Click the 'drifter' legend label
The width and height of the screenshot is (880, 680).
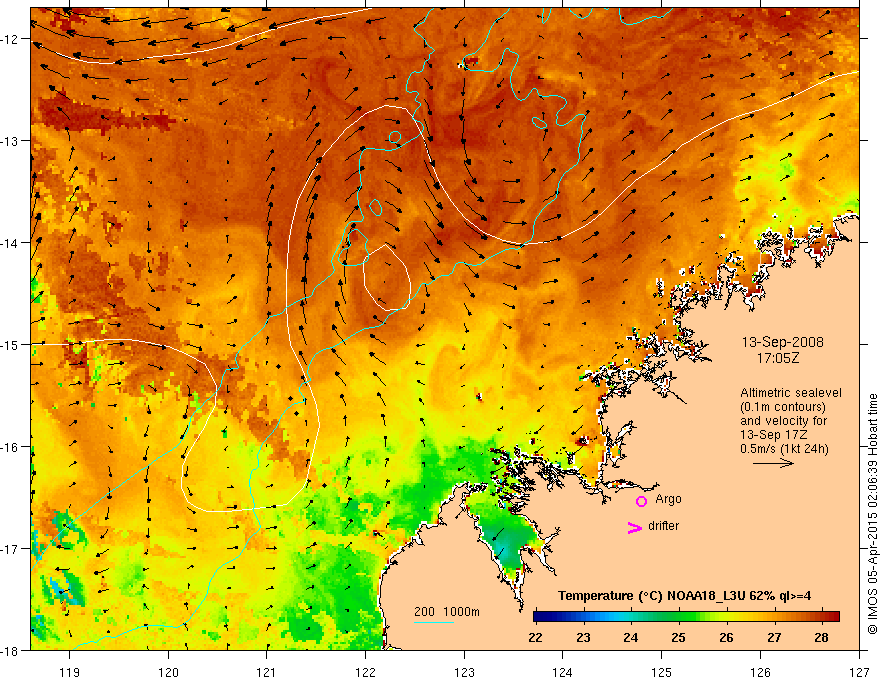[x=663, y=526]
